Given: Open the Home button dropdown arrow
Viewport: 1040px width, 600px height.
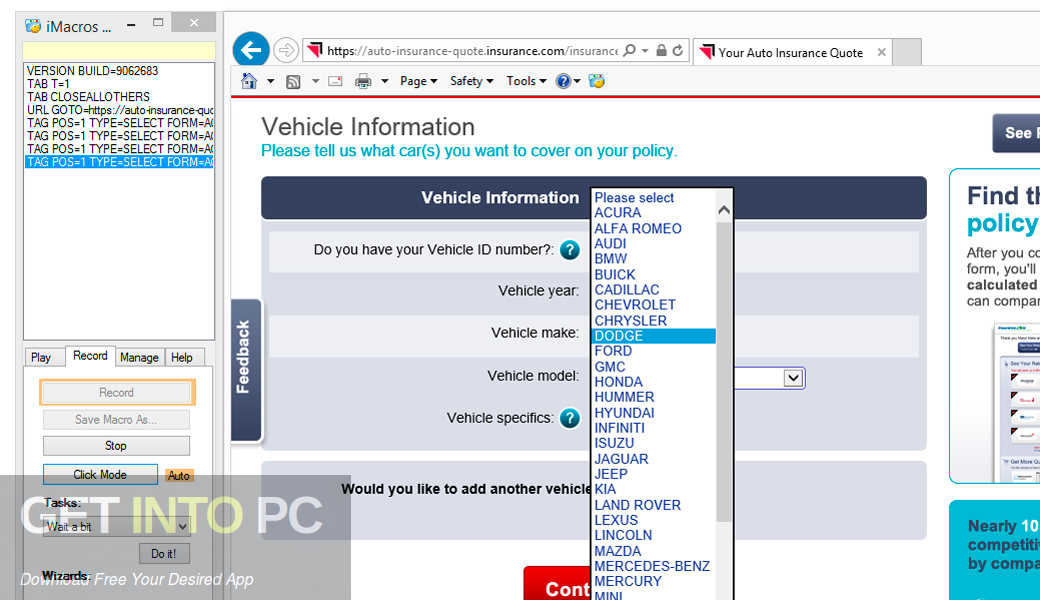Looking at the screenshot, I should 271,82.
